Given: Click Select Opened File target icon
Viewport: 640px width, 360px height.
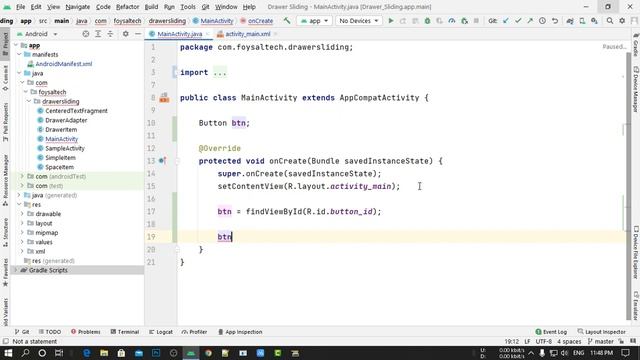Looking at the screenshot, I should point(86,34).
